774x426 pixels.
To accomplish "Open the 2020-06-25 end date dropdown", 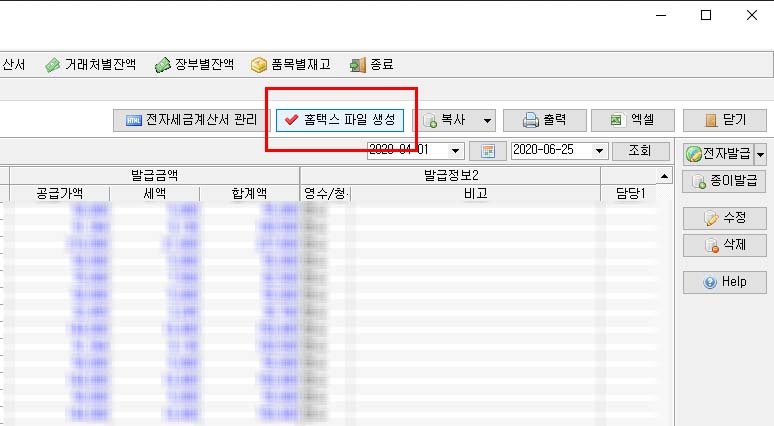I will coord(600,151).
